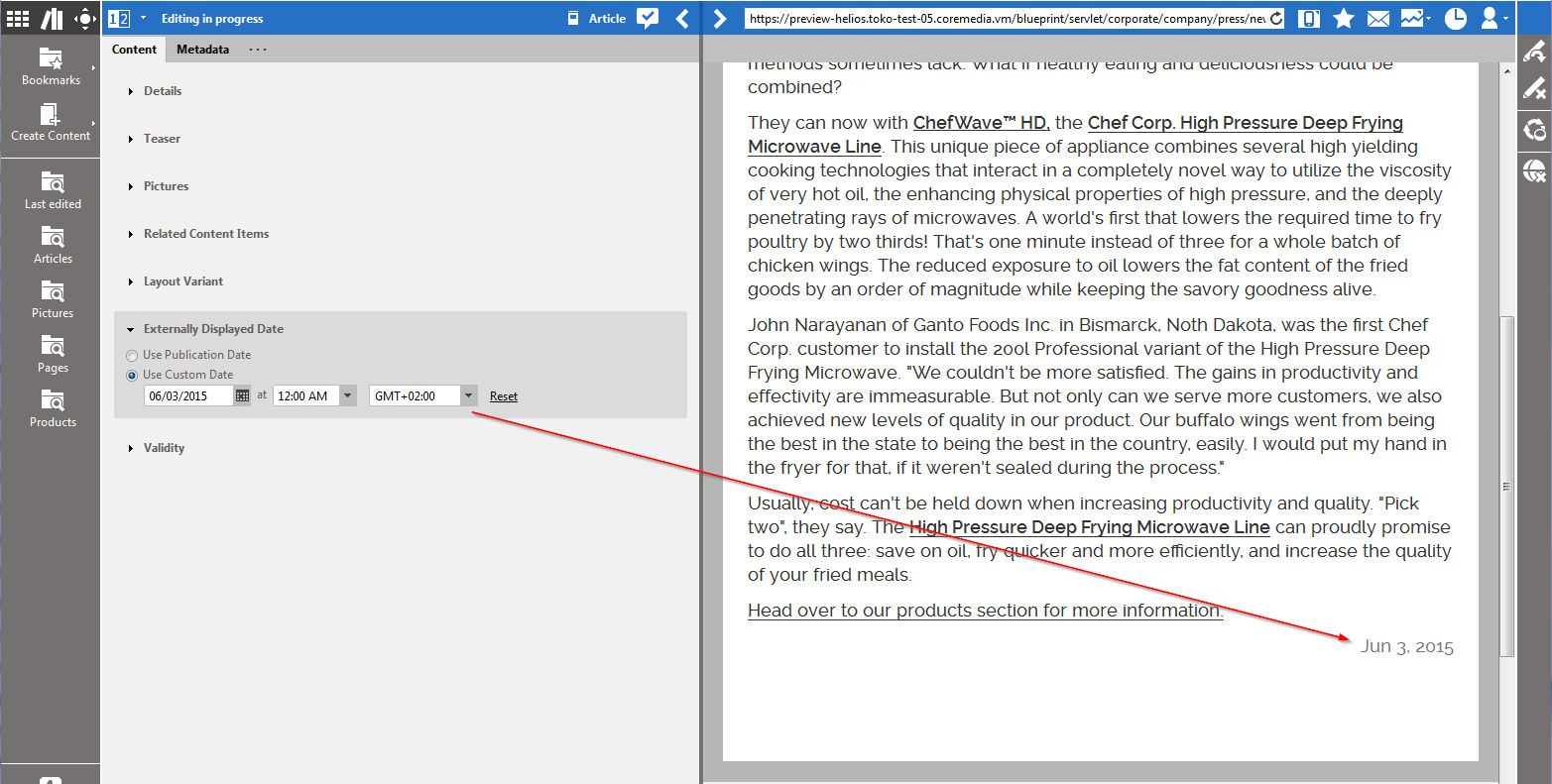Switch to the Content tab
Viewport: 1552px width, 784px height.
(134, 50)
